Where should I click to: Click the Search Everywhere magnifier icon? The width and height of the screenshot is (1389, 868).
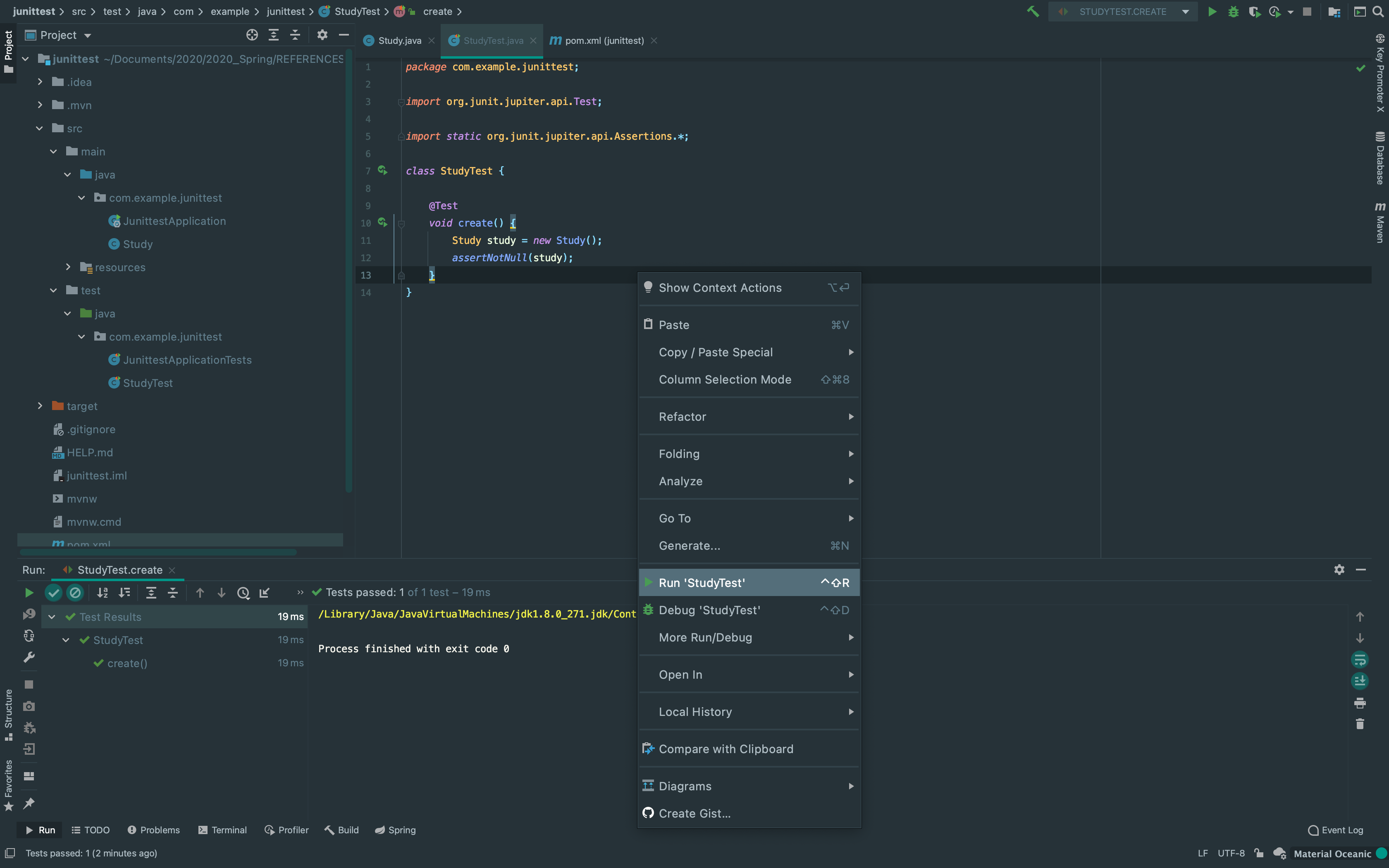tap(1378, 12)
